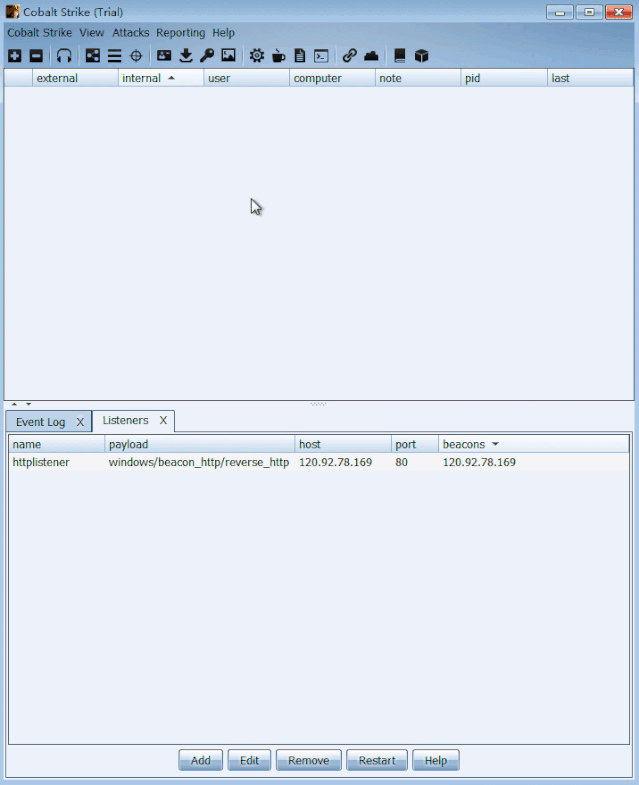The image size is (639, 785).
Task: Sort listeners by host column header
Action: (343, 445)
